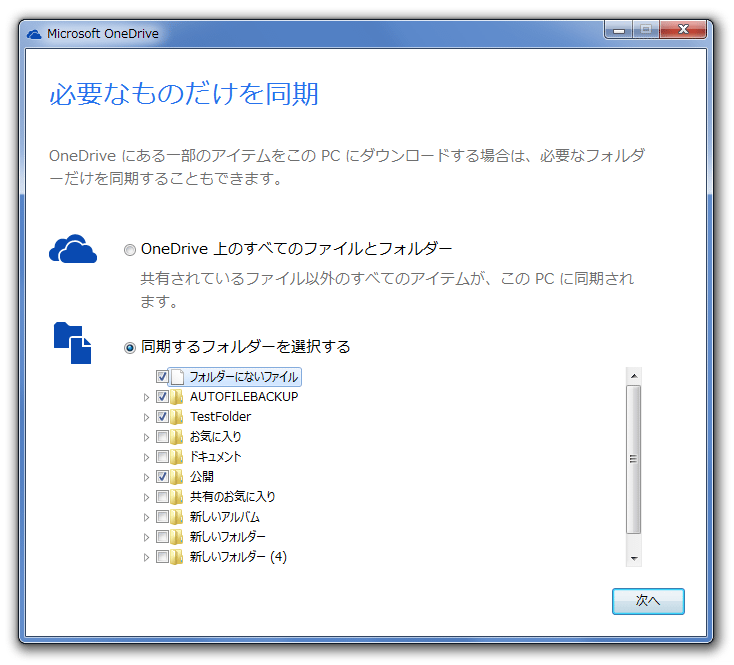Select the 共有のお気に入り row label

[232, 497]
